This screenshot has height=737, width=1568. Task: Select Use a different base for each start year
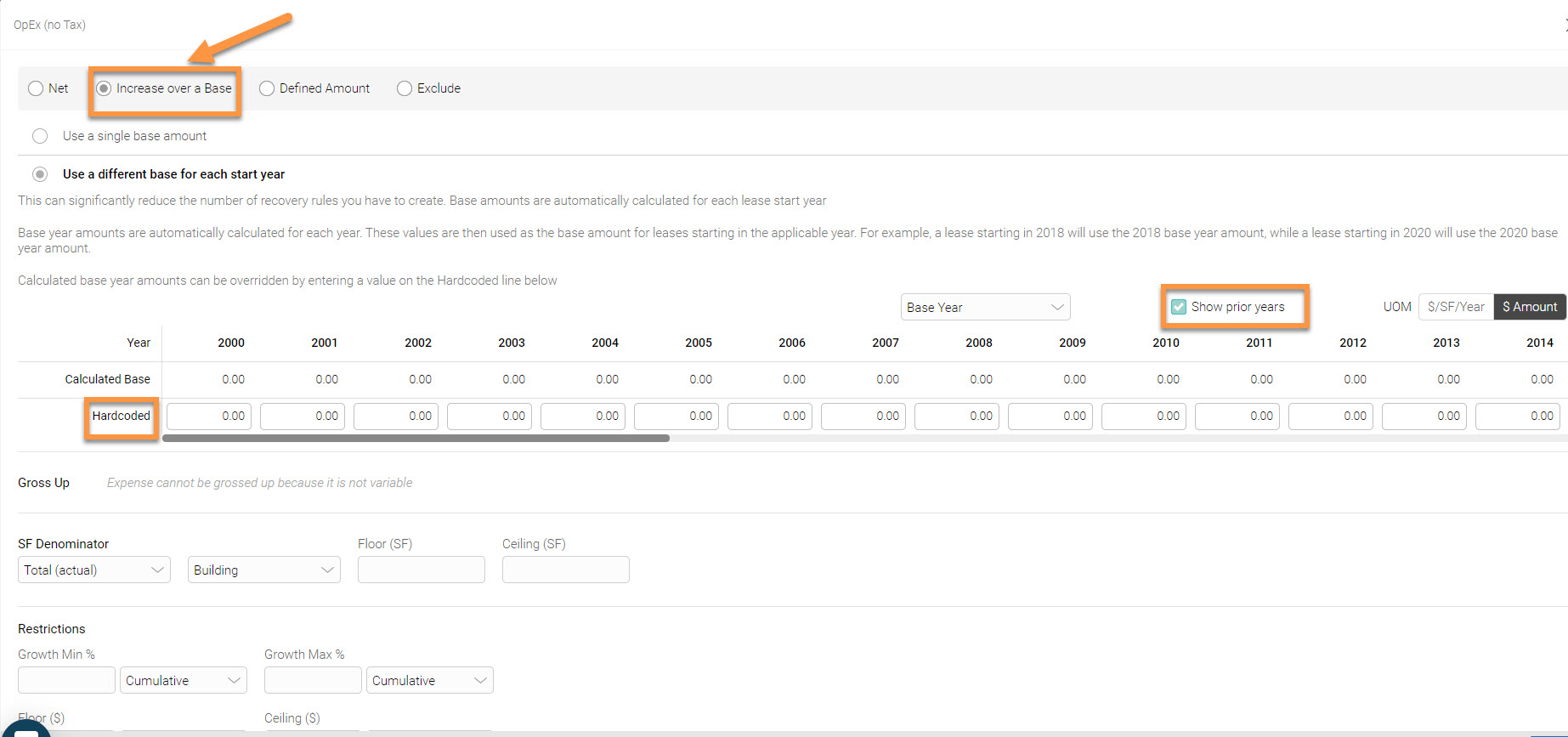click(x=40, y=174)
